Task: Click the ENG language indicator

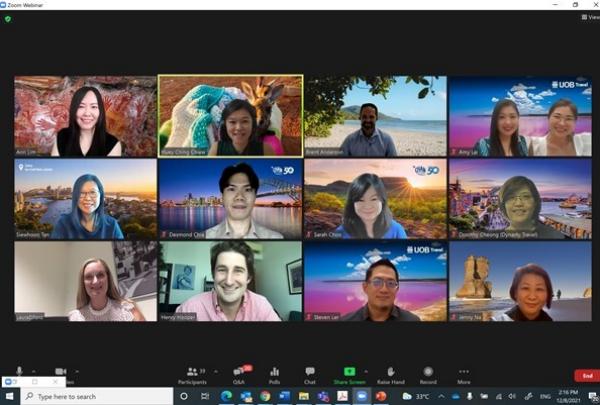Action: (545, 396)
